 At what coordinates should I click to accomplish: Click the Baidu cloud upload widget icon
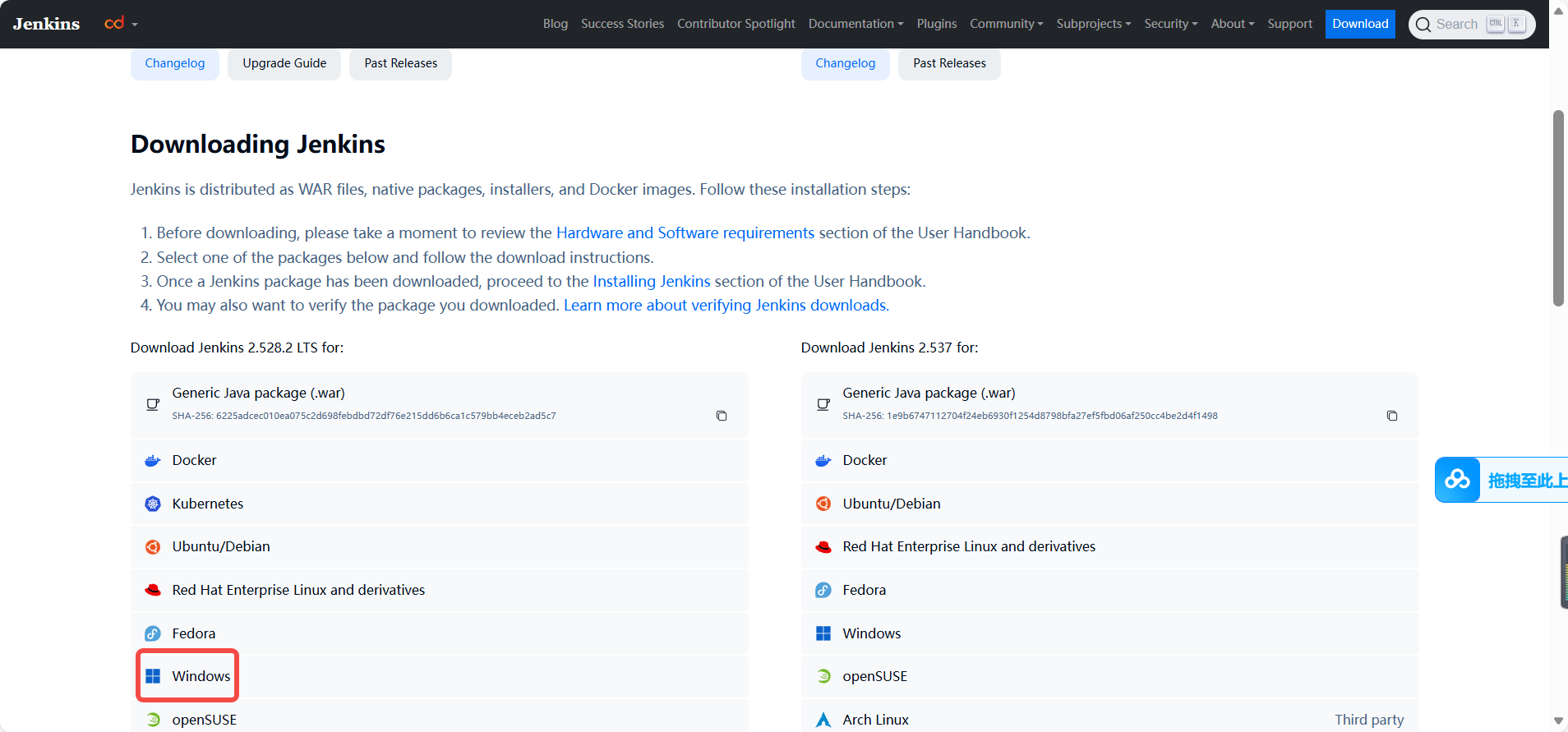[x=1457, y=479]
